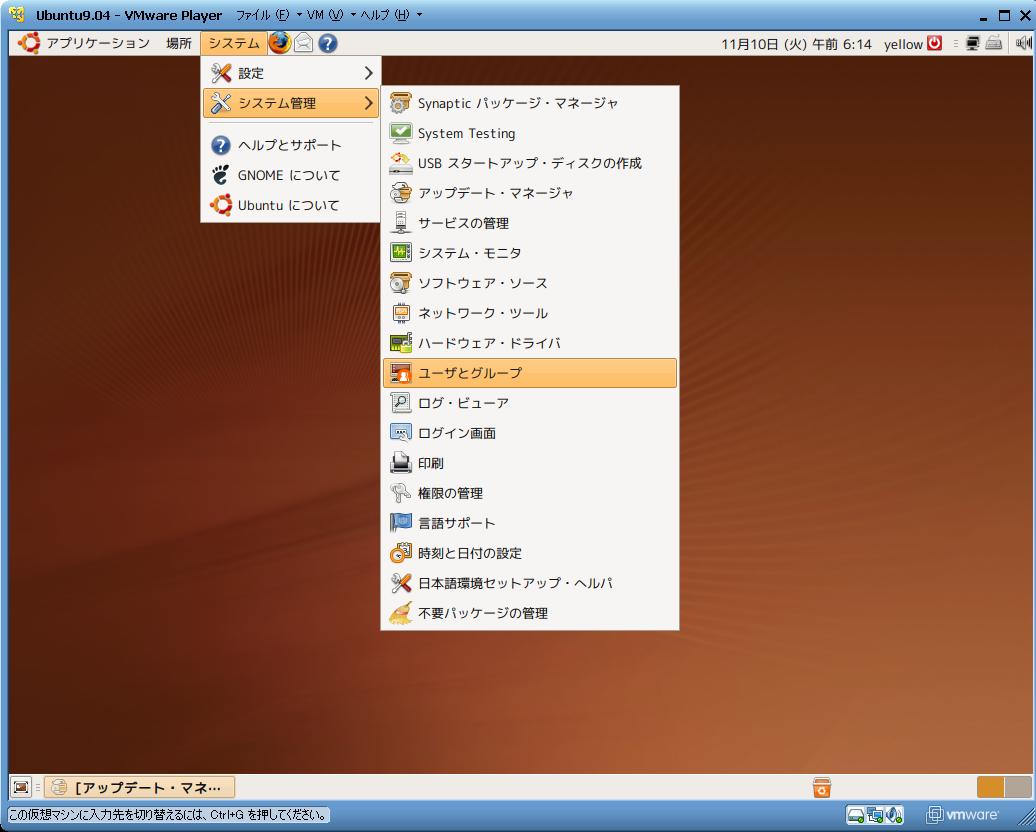Image resolution: width=1036 pixels, height=832 pixels.
Task: Open the VMware ヘルプ(H) dropdown menu
Action: coord(391,15)
